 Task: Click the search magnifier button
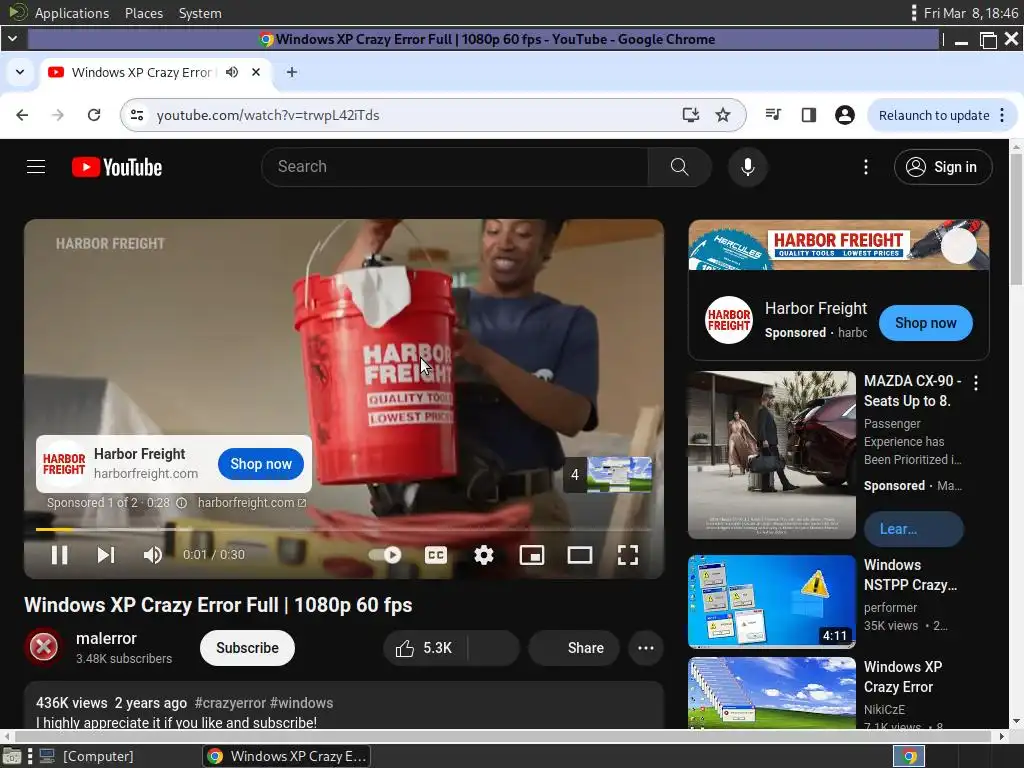pos(679,167)
